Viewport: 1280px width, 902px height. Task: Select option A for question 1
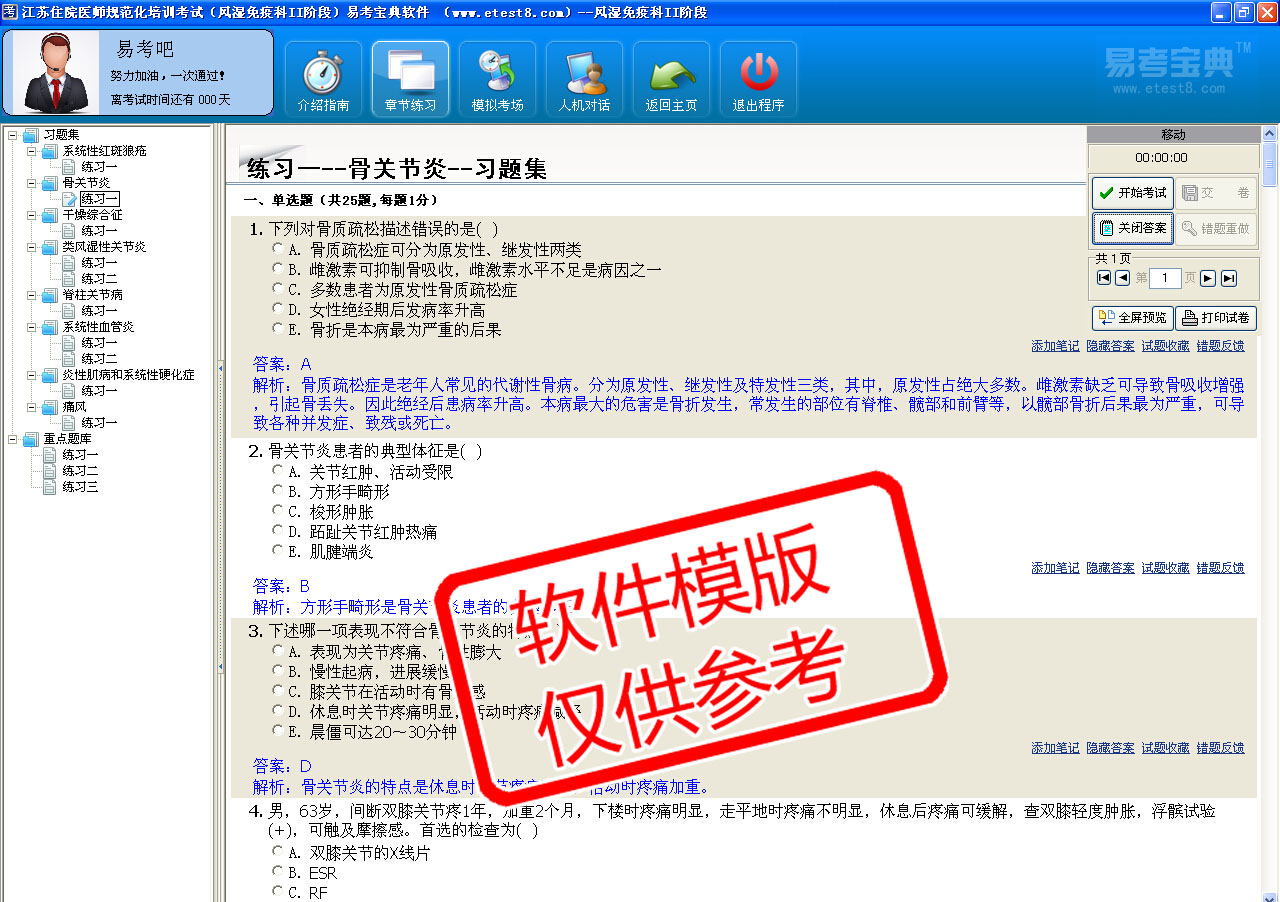coord(278,249)
